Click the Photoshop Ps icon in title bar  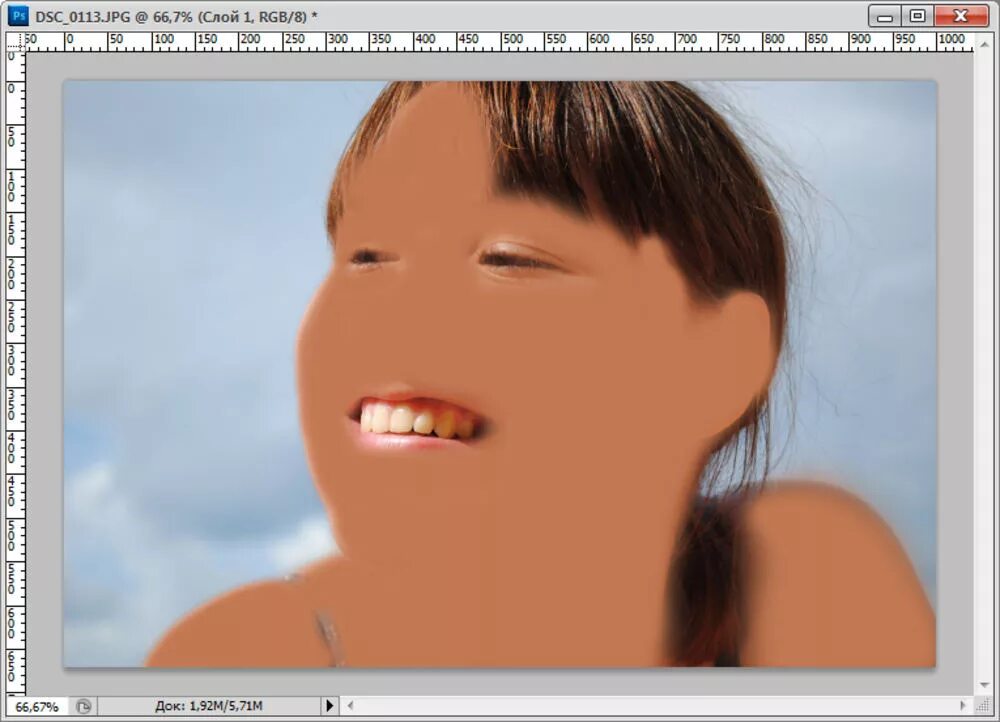coord(18,16)
